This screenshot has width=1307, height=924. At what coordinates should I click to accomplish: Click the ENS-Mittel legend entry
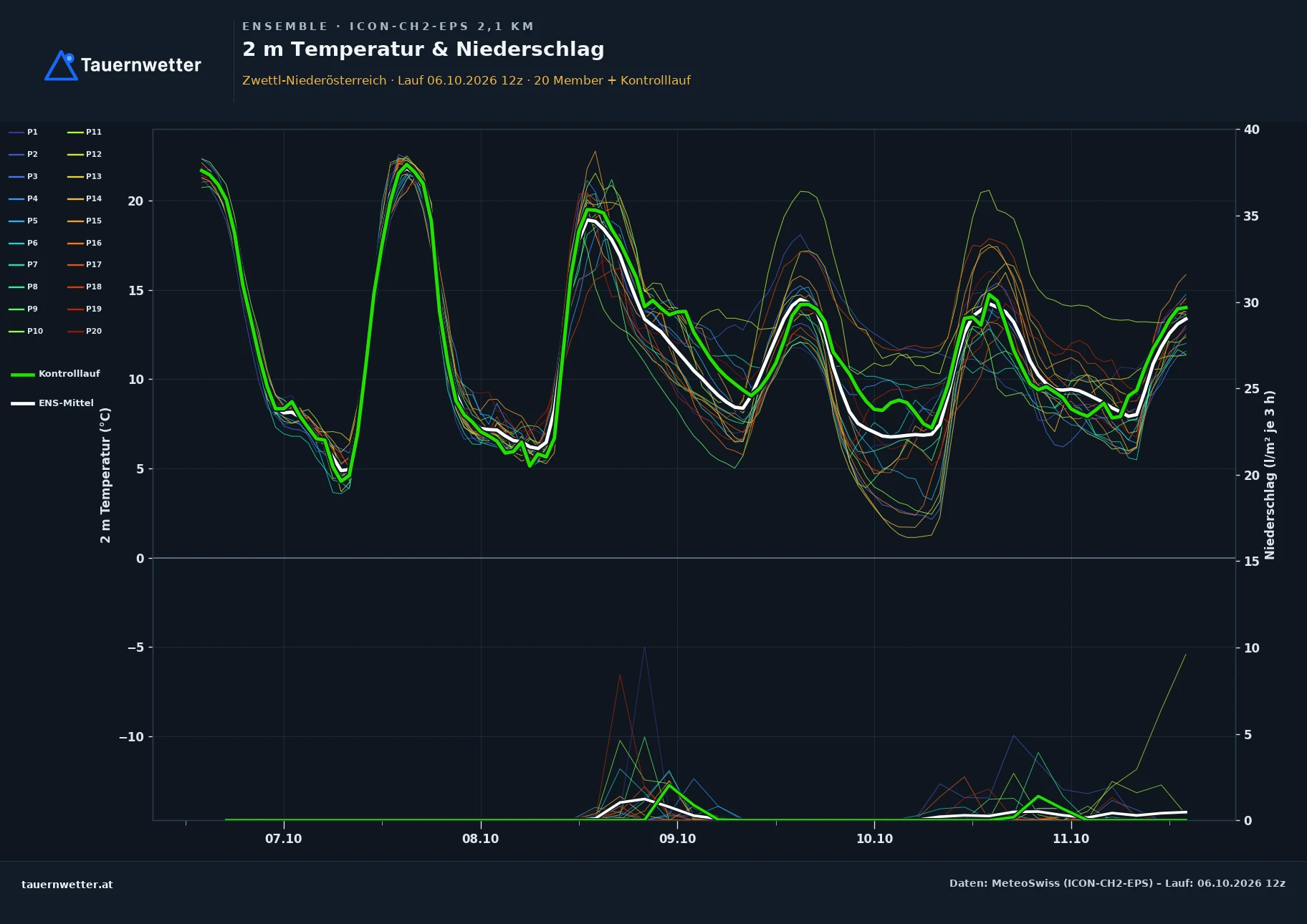[x=52, y=403]
